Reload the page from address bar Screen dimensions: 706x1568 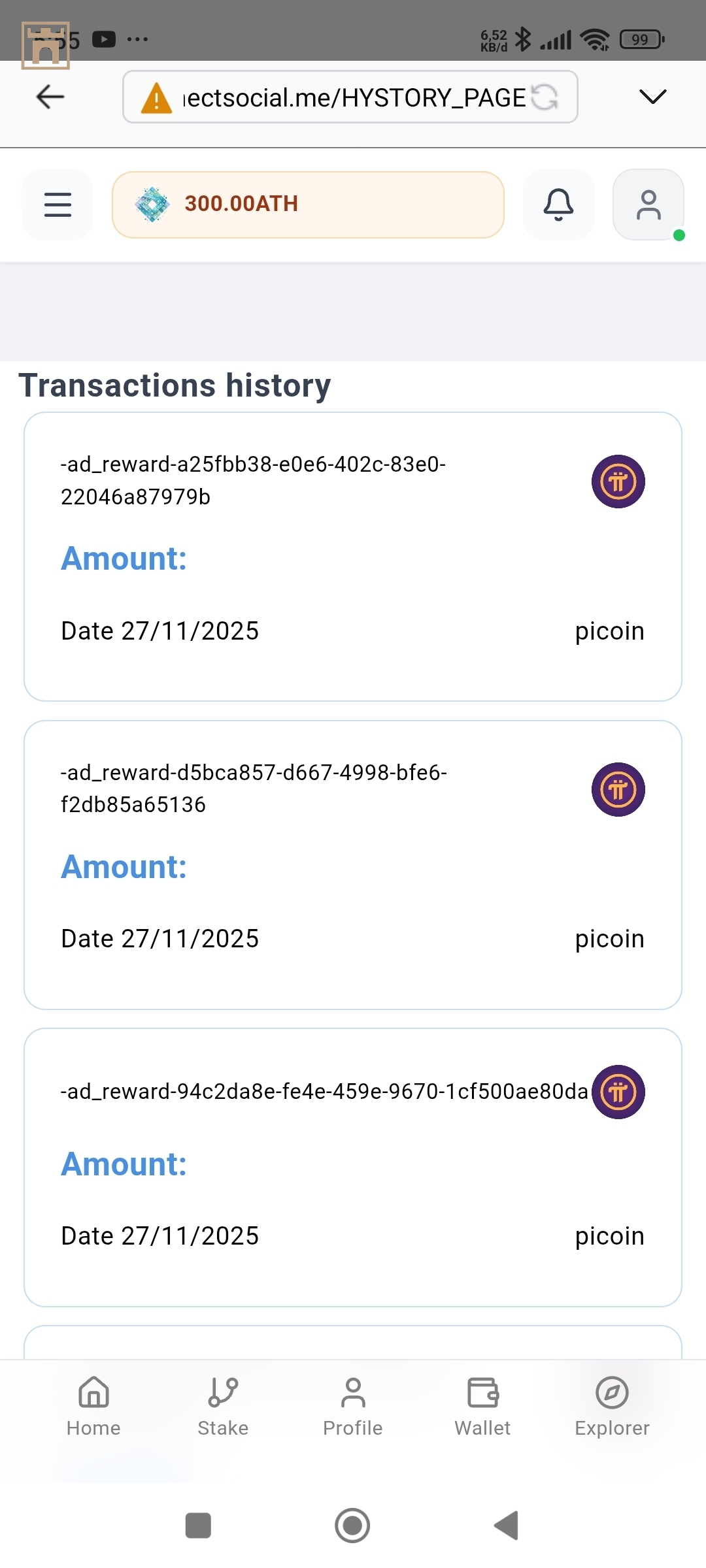click(x=544, y=97)
